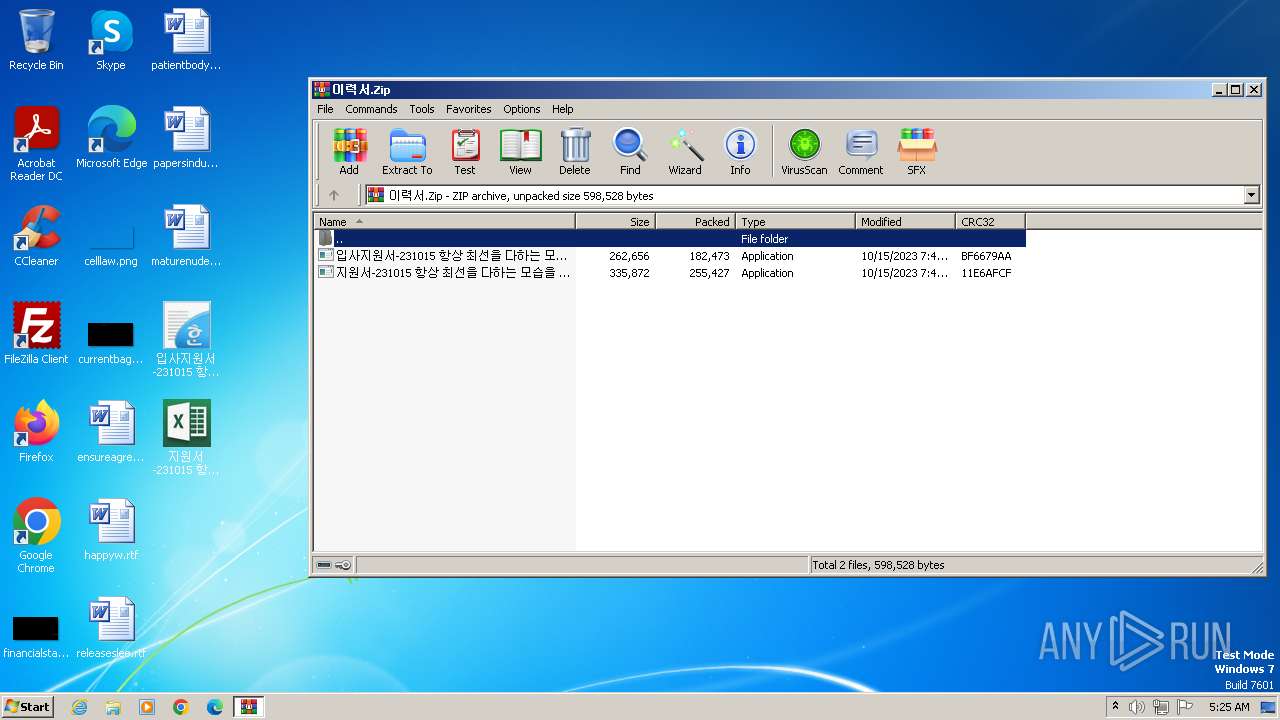Click the SFX toolbar icon
1280x720 pixels.
click(917, 152)
